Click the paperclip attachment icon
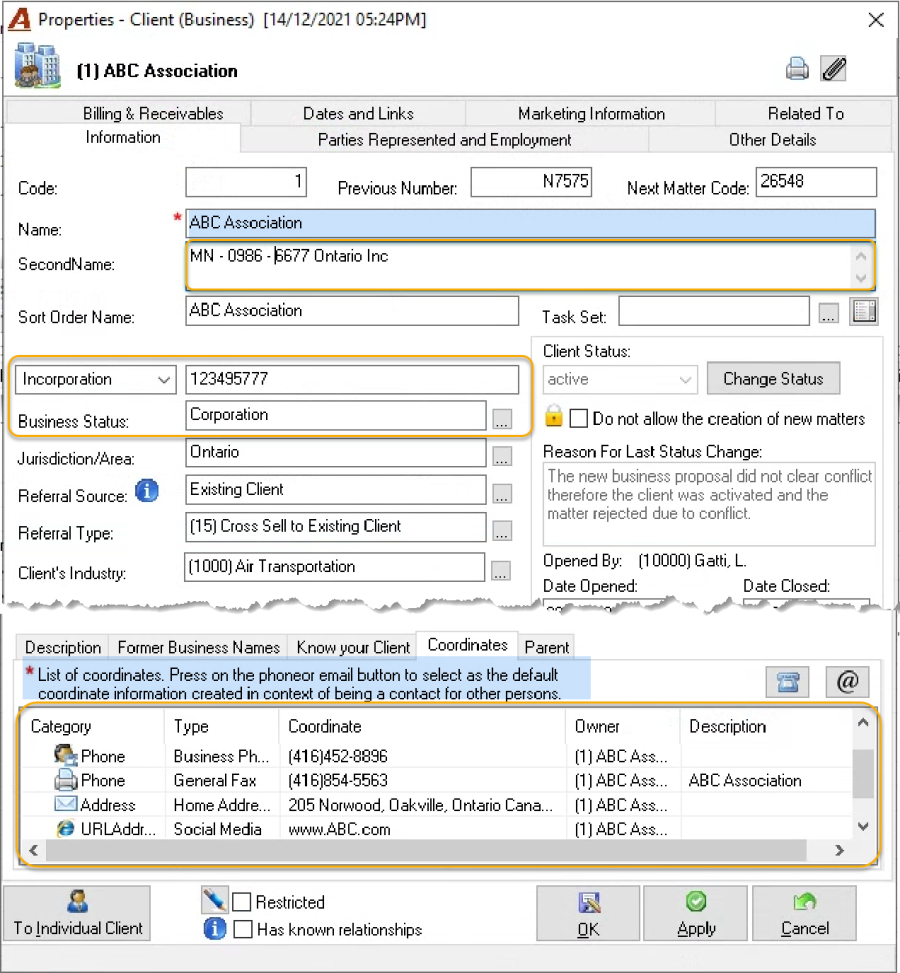Image resolution: width=900 pixels, height=973 pixels. 834,69
